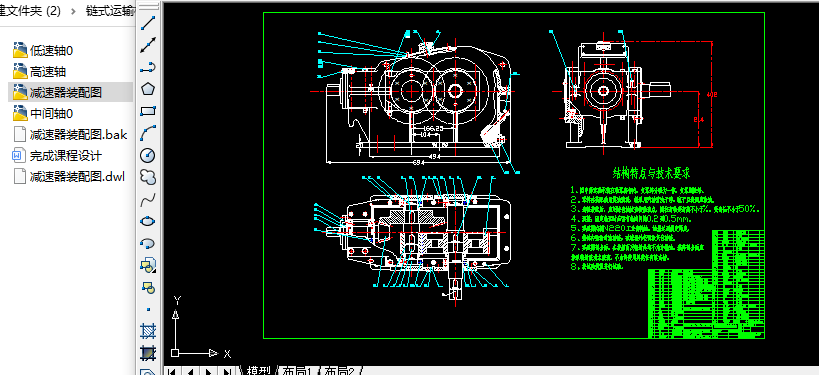Select the Hatch tool
Image resolution: width=819 pixels, height=375 pixels.
tap(148, 331)
